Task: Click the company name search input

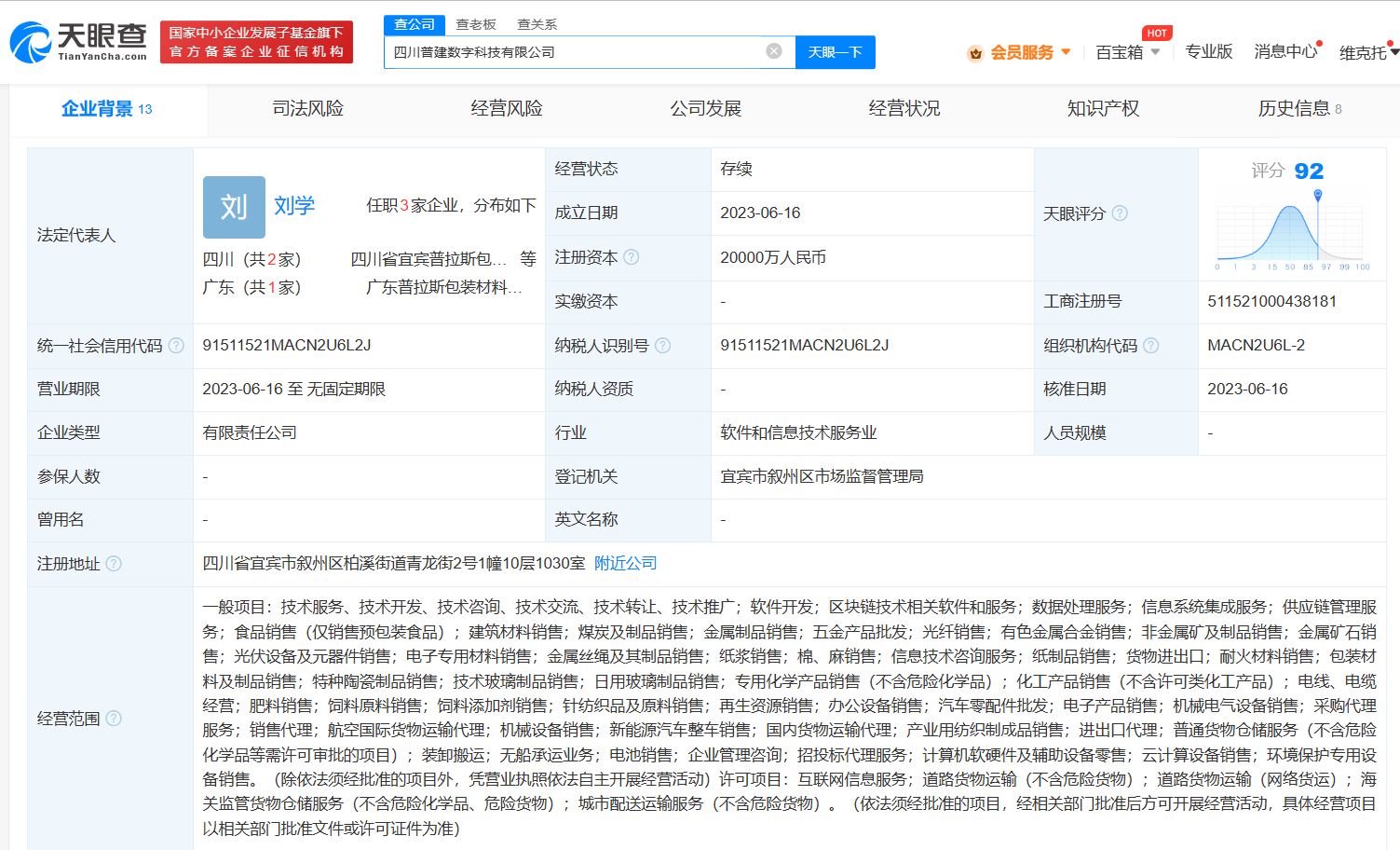Action: pyautogui.click(x=573, y=52)
